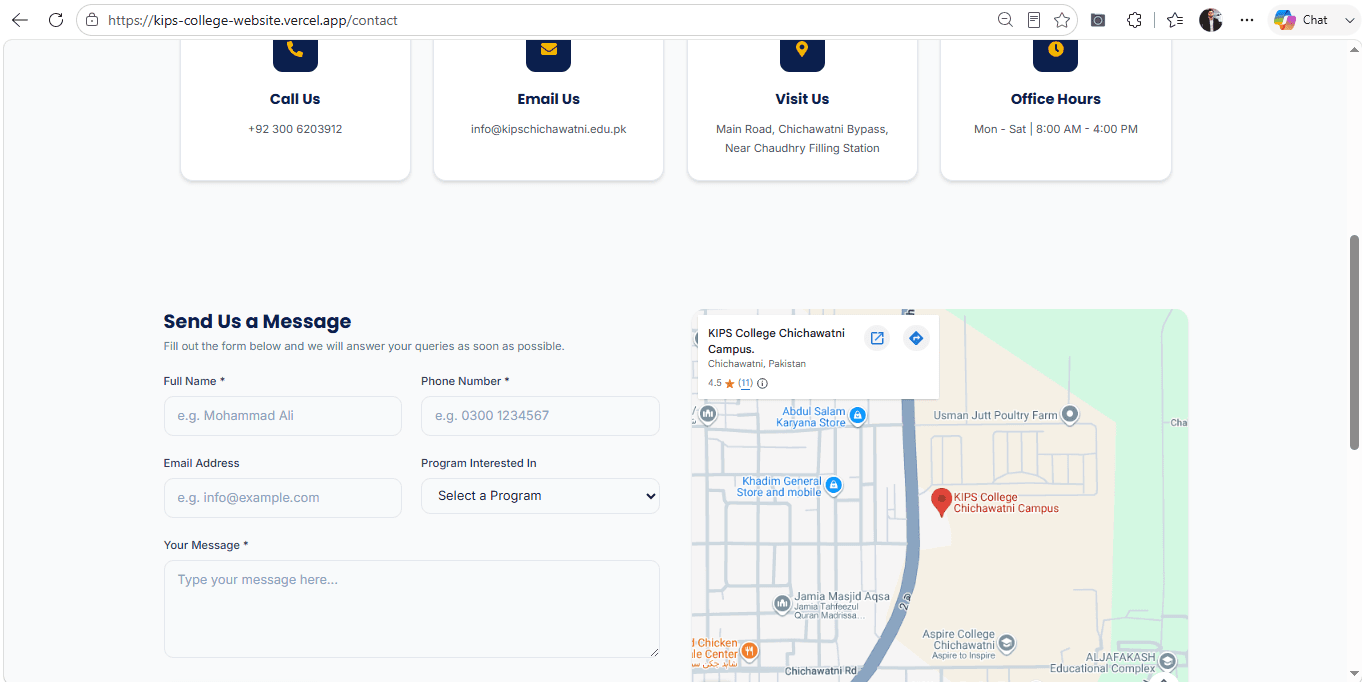Go back with the browser back arrow

(20, 20)
